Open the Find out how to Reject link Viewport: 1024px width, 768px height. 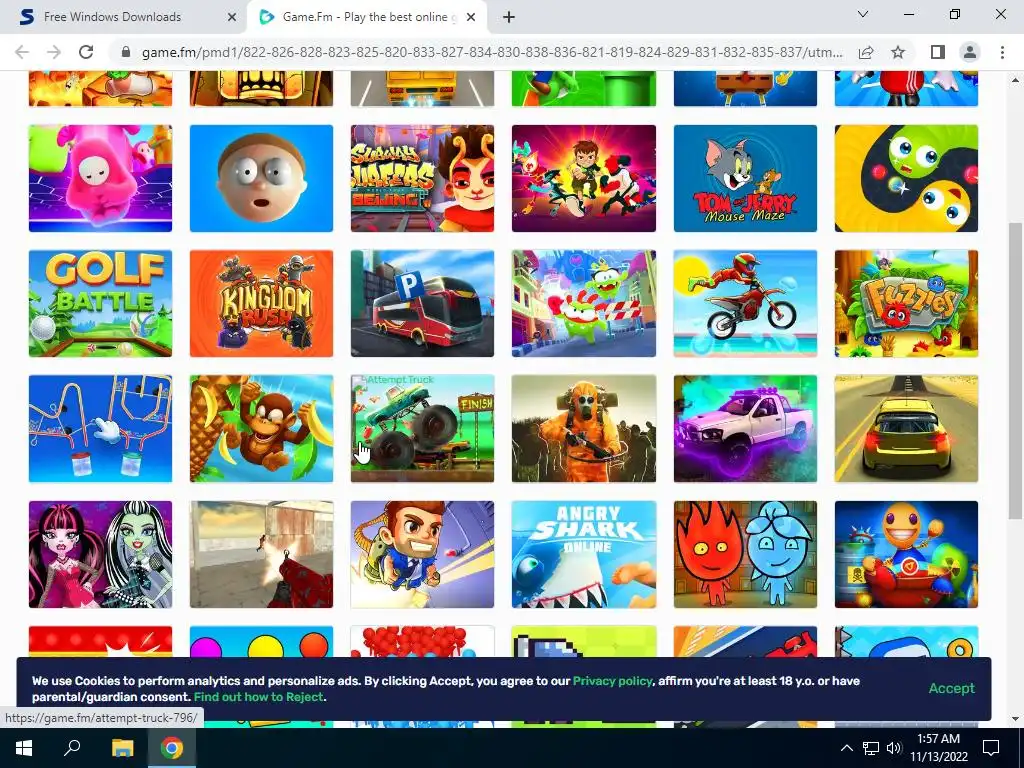point(259,697)
